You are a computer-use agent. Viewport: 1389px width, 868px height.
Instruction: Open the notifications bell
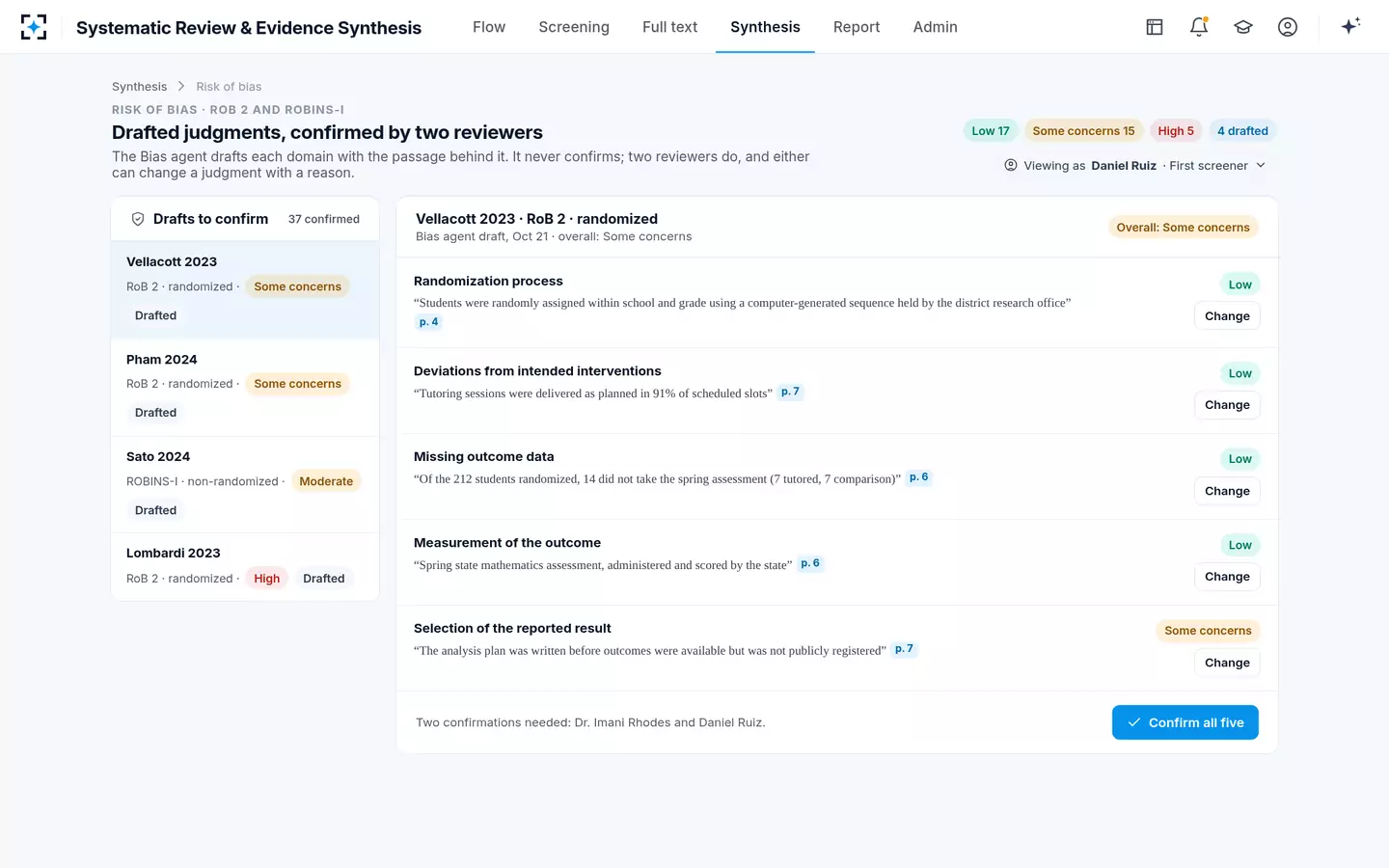coord(1199,27)
